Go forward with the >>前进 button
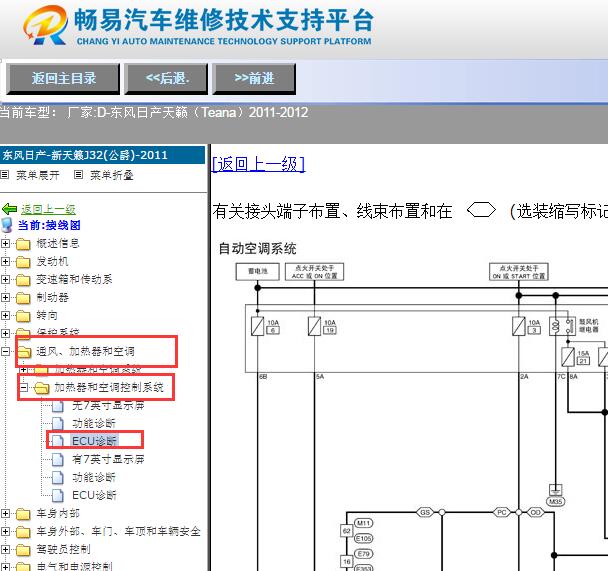The height and width of the screenshot is (571, 608). (x=254, y=79)
